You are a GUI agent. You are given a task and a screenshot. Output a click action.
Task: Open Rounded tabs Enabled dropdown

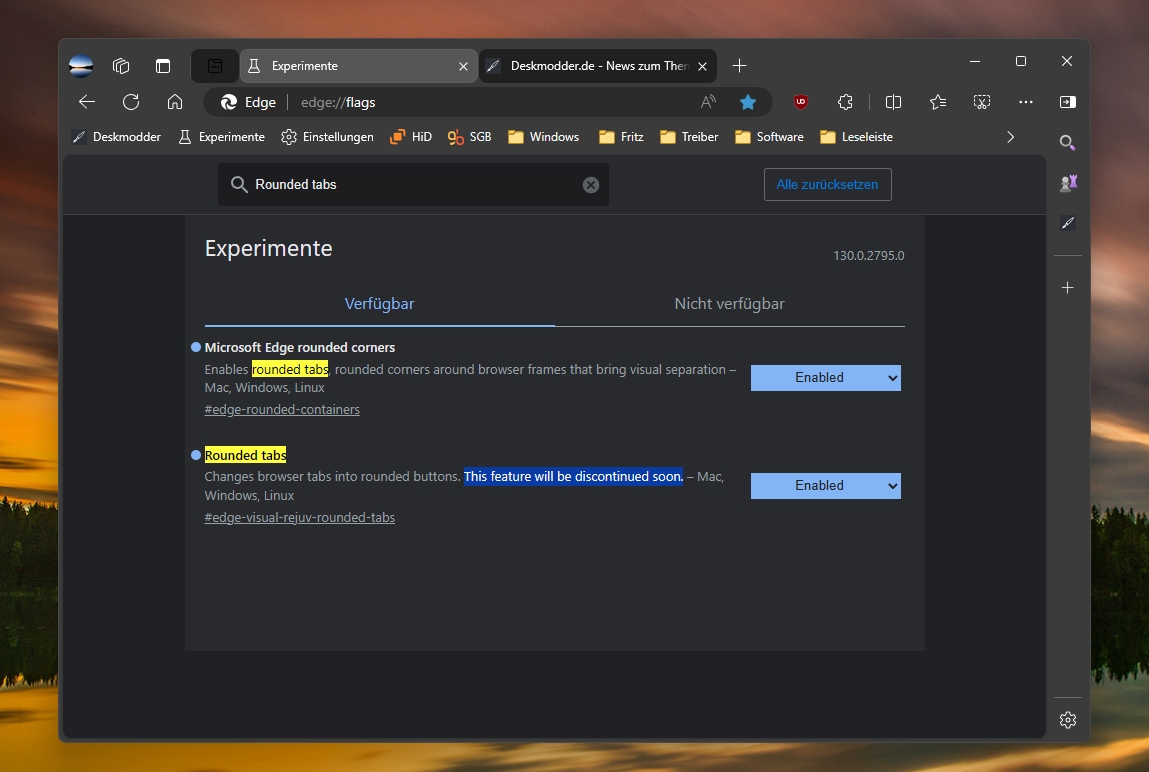point(826,486)
